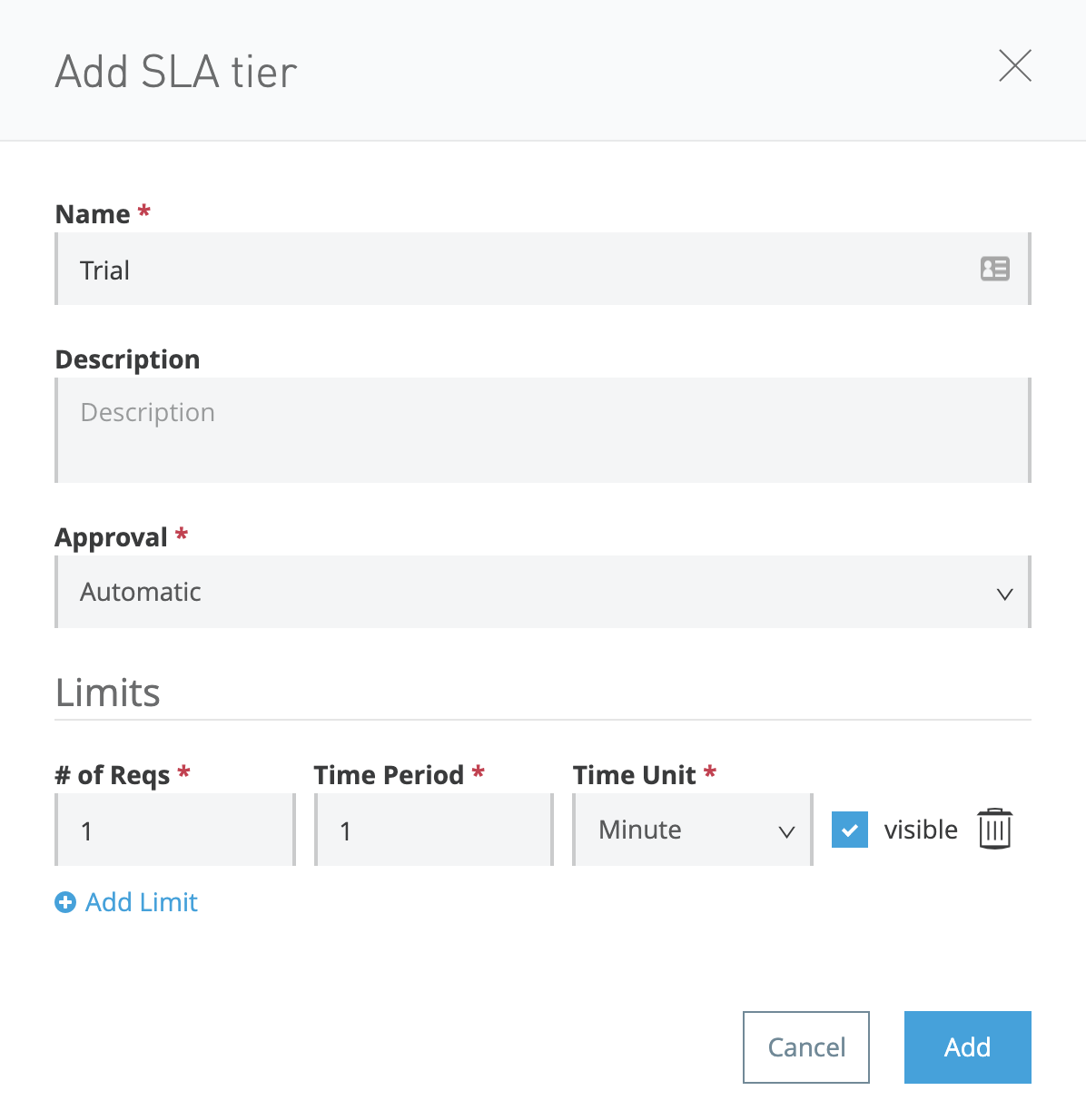1086x1120 pixels.
Task: Focus the Name field containing Trial
Action: tap(518, 270)
